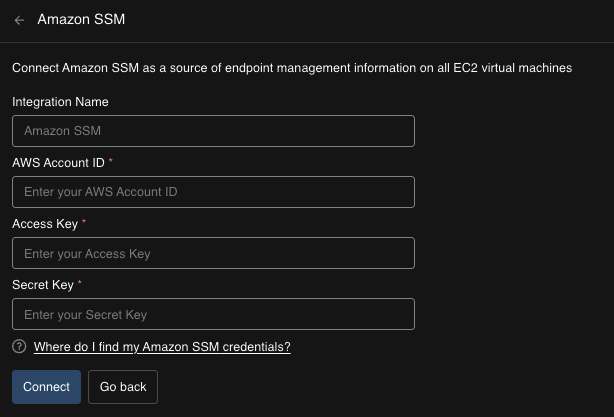Click the Secret Key input box
The image size is (614, 417).
(213, 315)
